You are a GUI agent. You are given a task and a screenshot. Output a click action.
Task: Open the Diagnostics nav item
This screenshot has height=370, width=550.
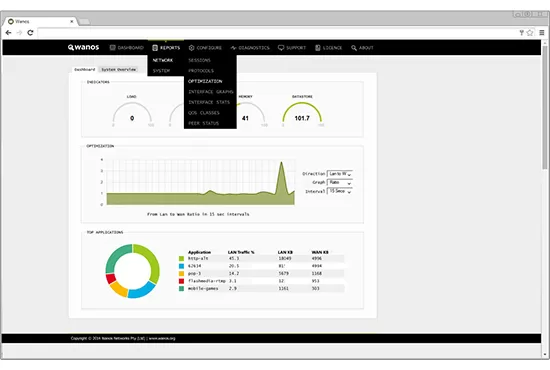[250, 48]
